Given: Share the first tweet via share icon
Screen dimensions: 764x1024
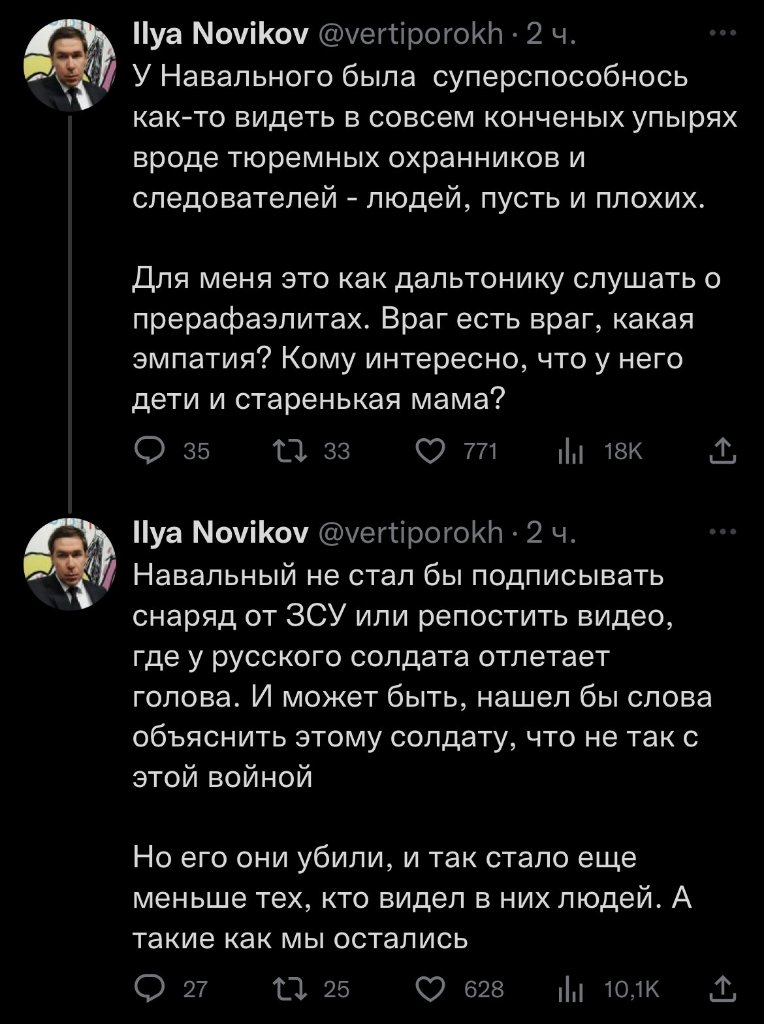Looking at the screenshot, I should pyautogui.click(x=722, y=452).
